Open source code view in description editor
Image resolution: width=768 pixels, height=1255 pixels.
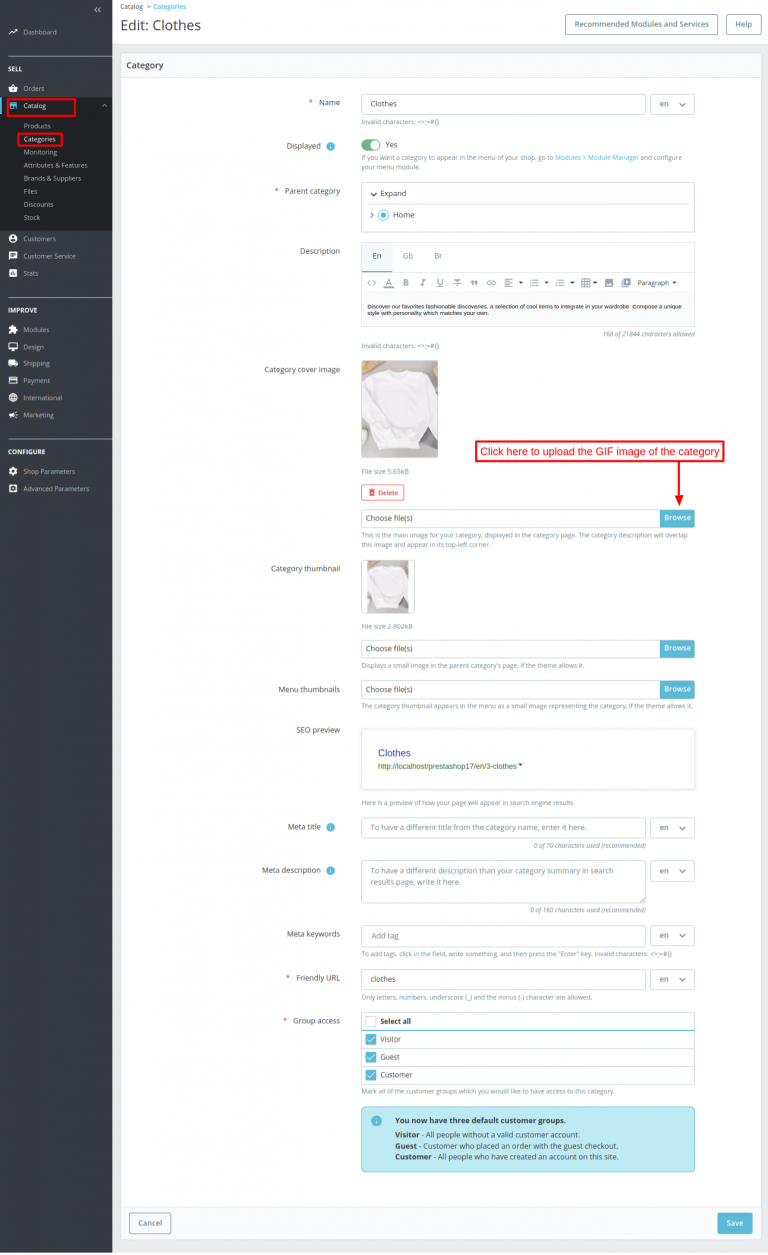point(372,282)
